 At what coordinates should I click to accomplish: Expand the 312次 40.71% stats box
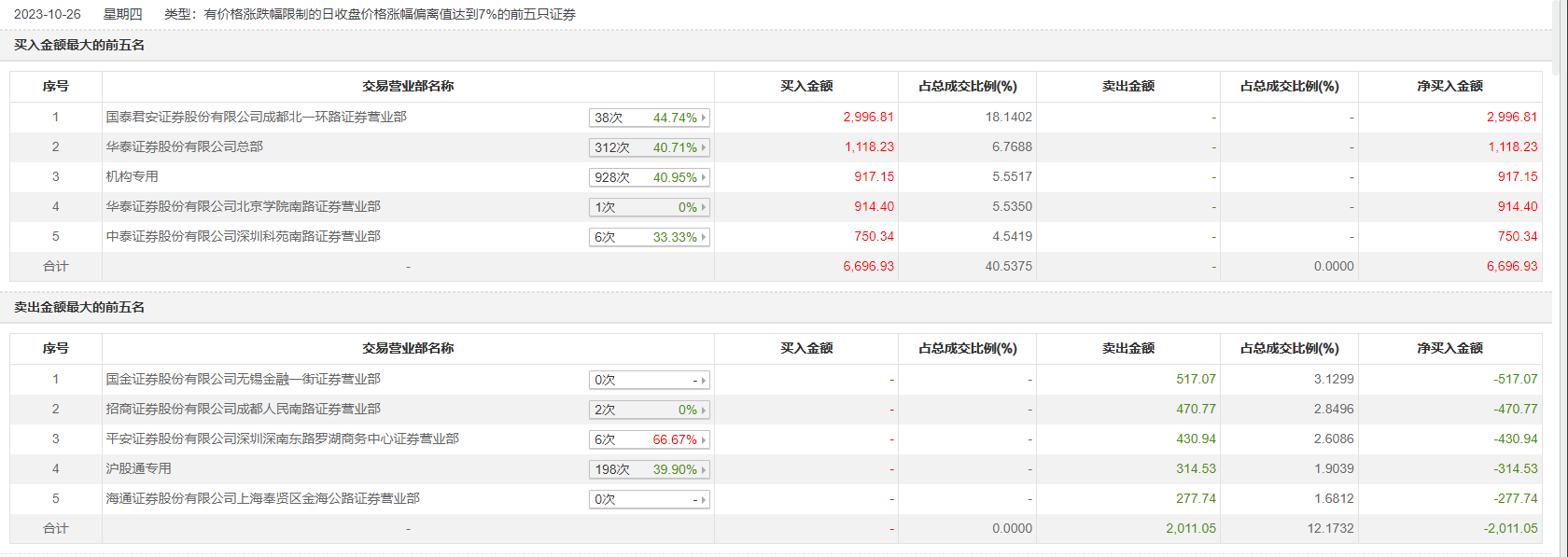(649, 147)
